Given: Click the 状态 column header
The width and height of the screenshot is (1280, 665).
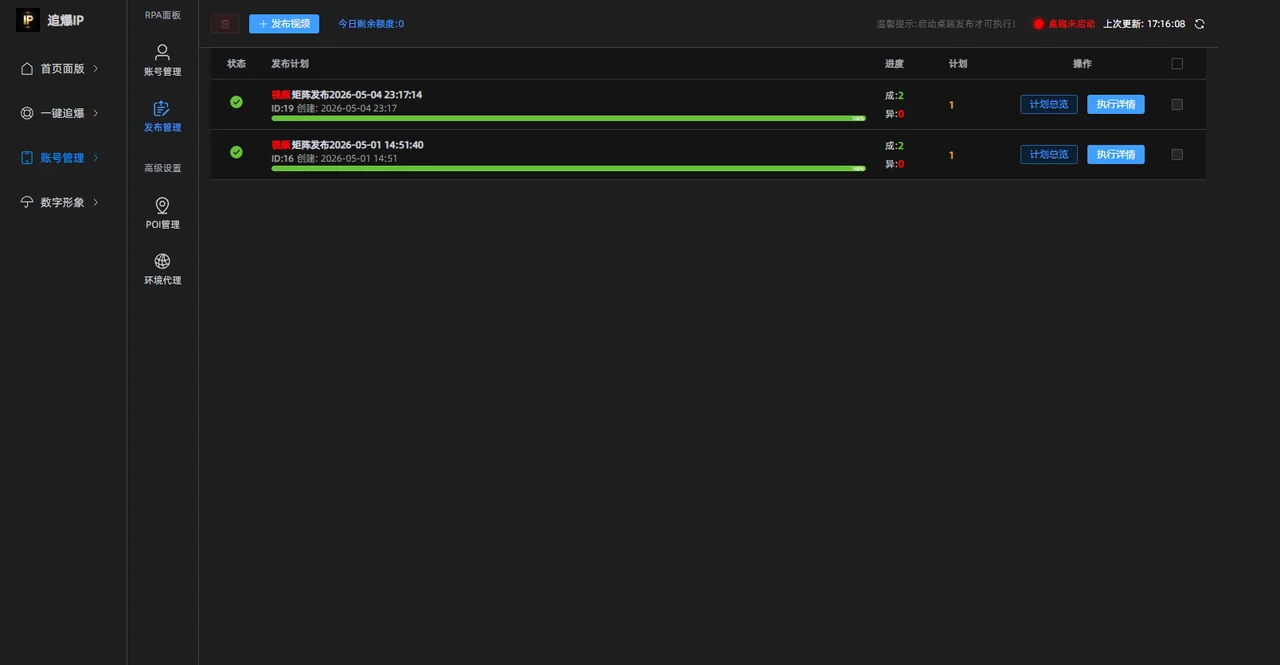Looking at the screenshot, I should click(x=236, y=64).
